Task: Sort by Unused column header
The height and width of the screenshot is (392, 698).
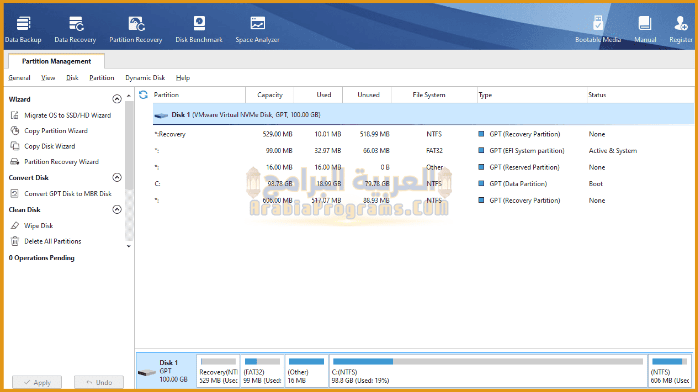Action: click(368, 95)
